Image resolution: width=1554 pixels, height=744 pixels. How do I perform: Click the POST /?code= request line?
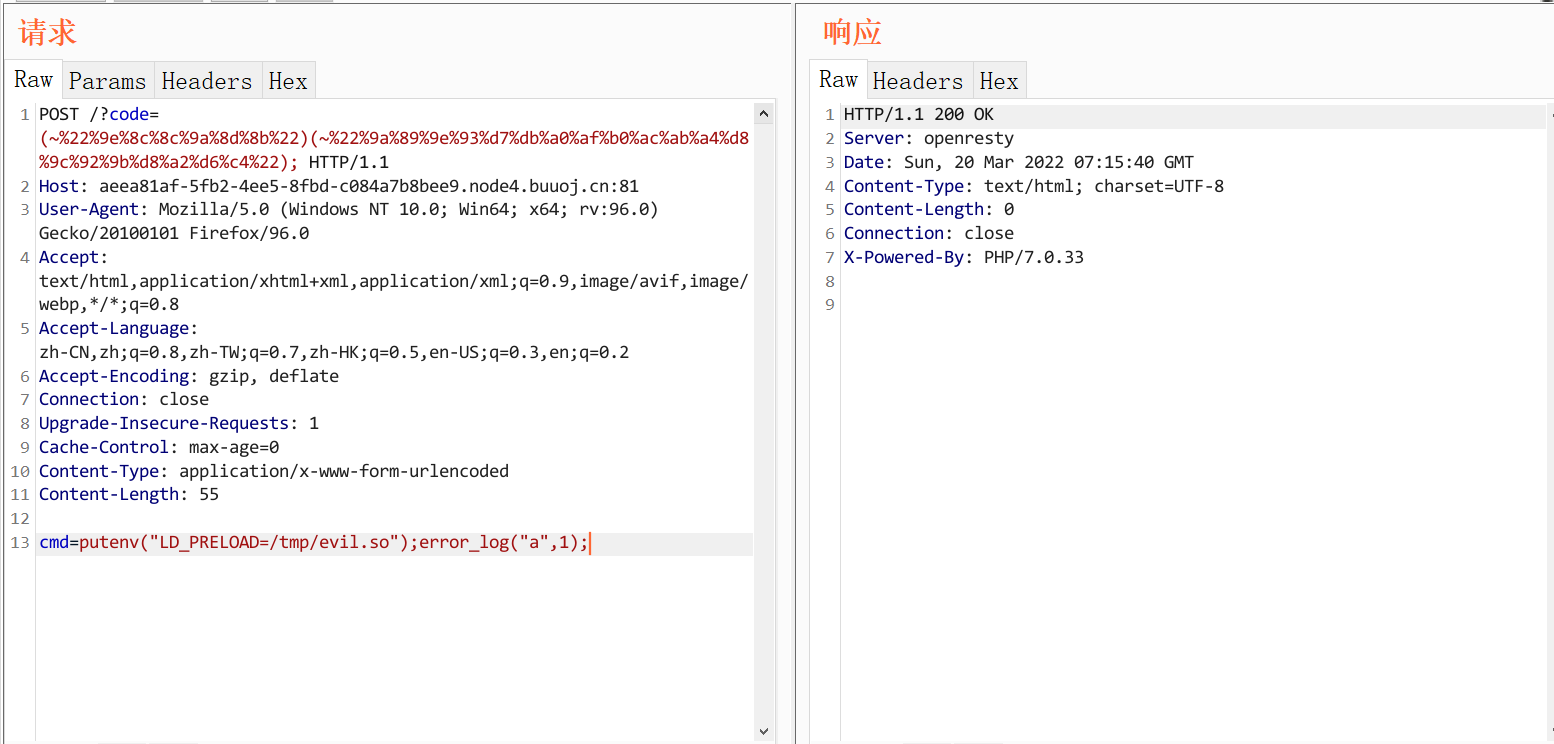99,115
